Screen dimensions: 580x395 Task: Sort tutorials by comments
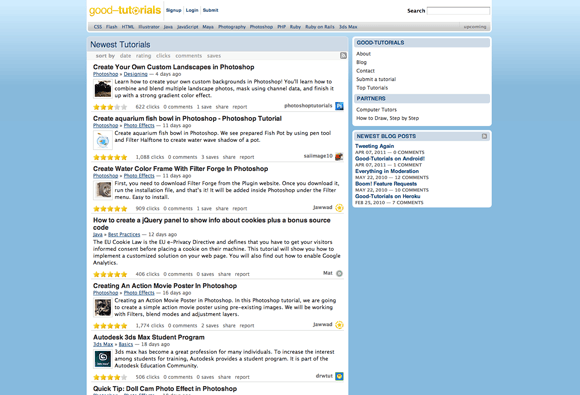point(189,56)
